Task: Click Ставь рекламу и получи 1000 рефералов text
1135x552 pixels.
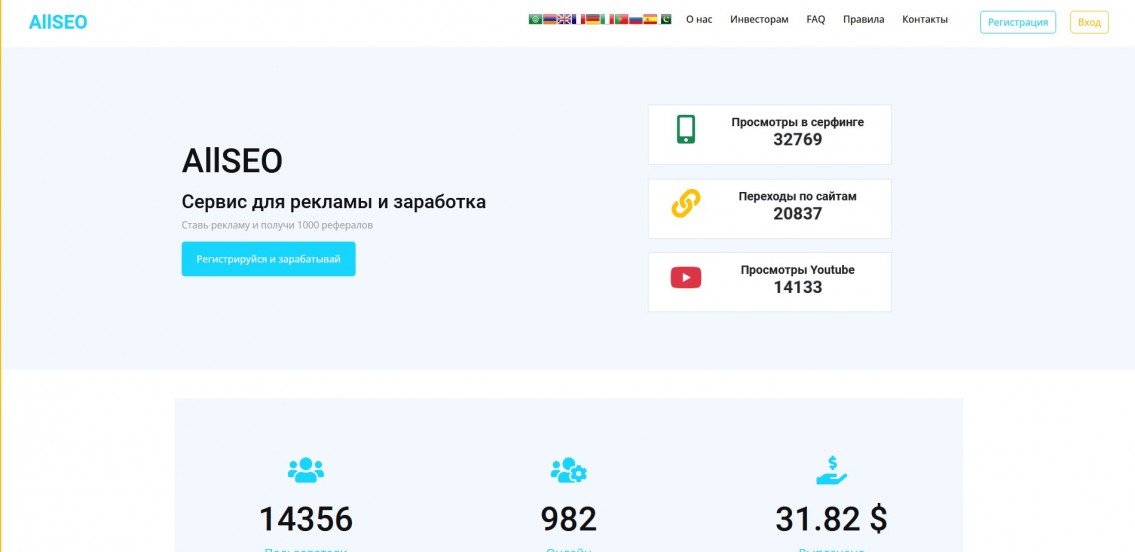Action: click(277, 225)
